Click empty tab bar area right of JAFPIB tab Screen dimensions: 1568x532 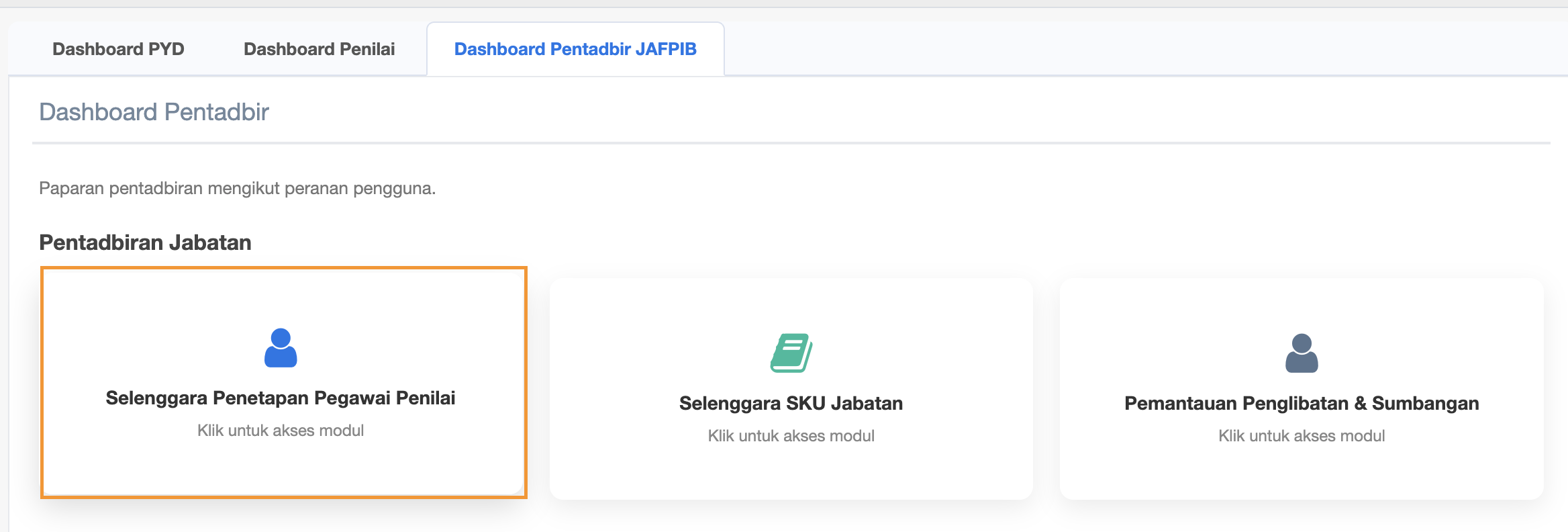point(1141,49)
